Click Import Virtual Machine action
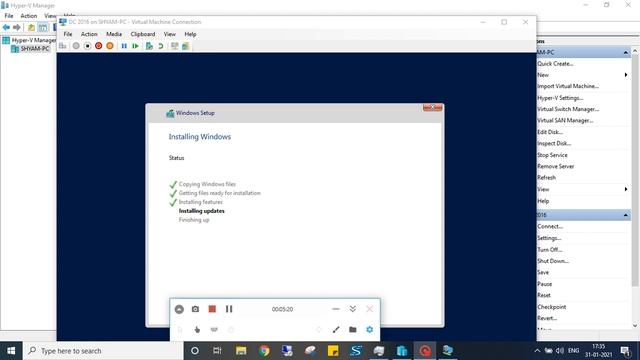 568,86
